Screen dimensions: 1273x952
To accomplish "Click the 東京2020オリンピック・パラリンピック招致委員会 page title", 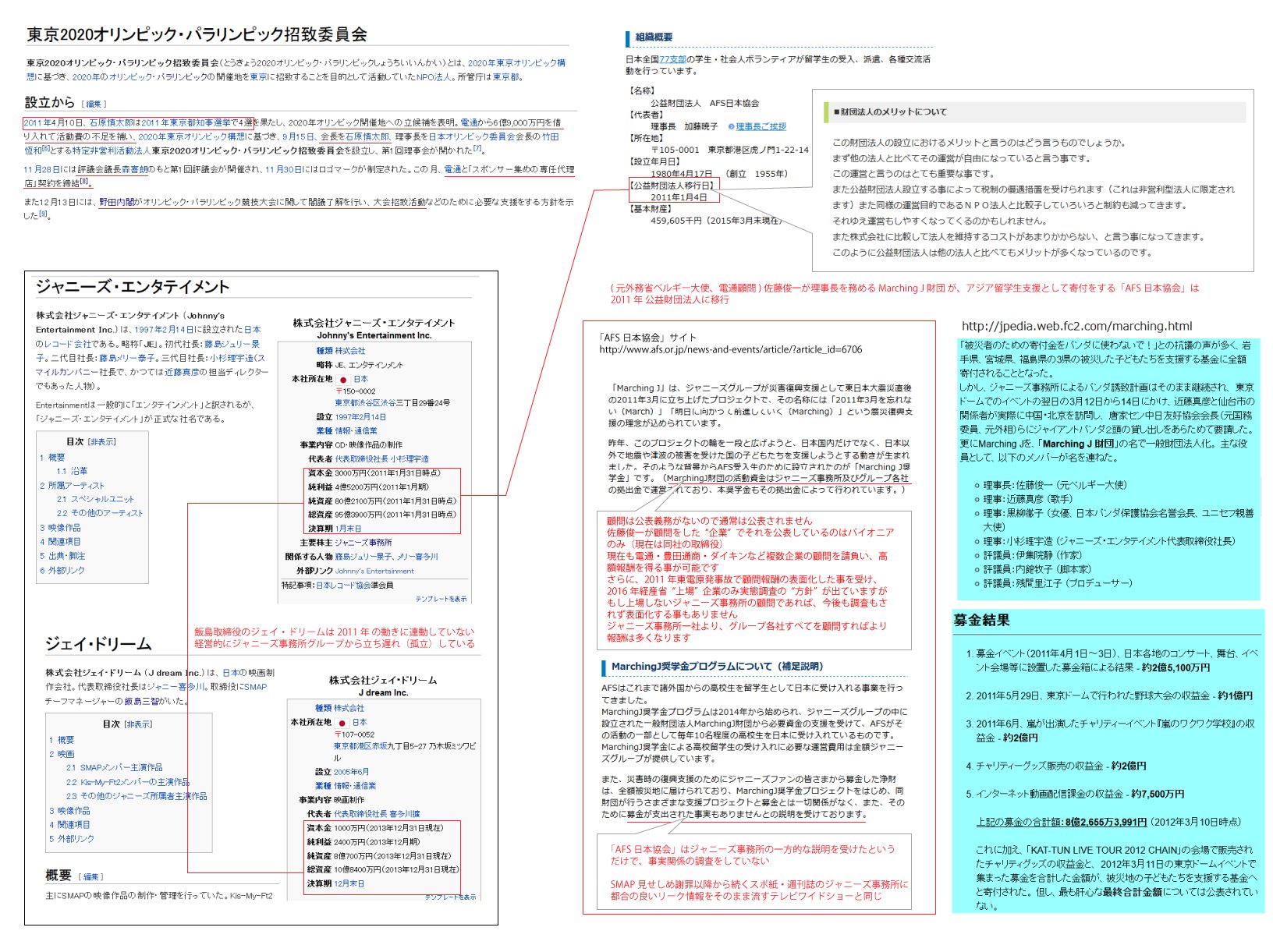I will point(197,34).
